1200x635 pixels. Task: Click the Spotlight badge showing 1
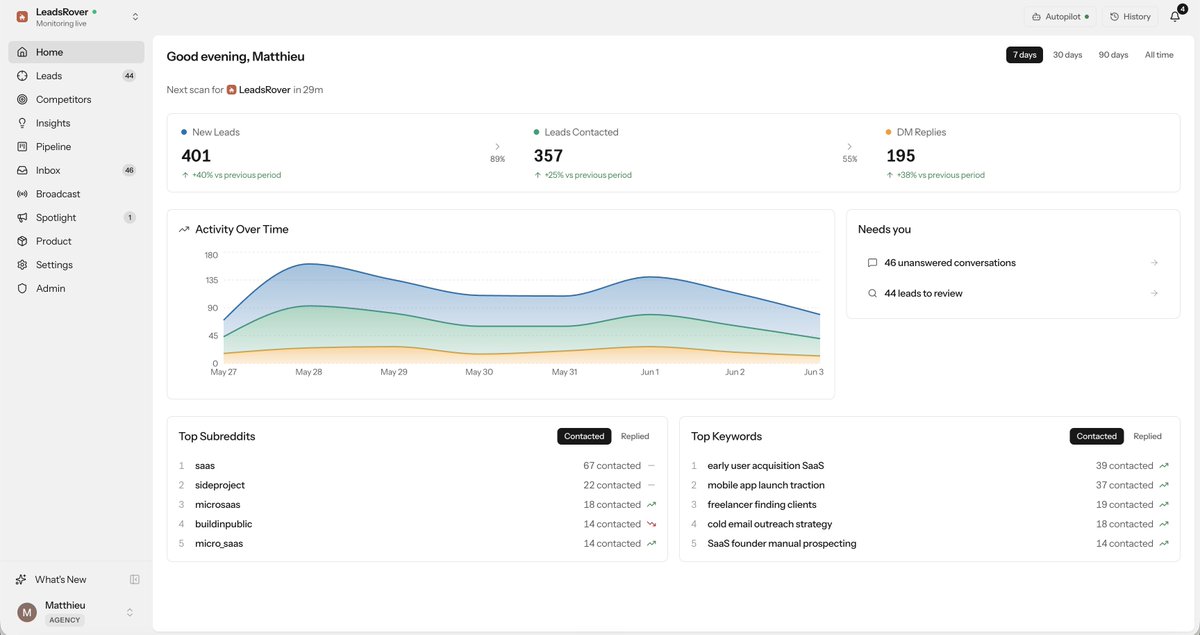pyautogui.click(x=129, y=218)
